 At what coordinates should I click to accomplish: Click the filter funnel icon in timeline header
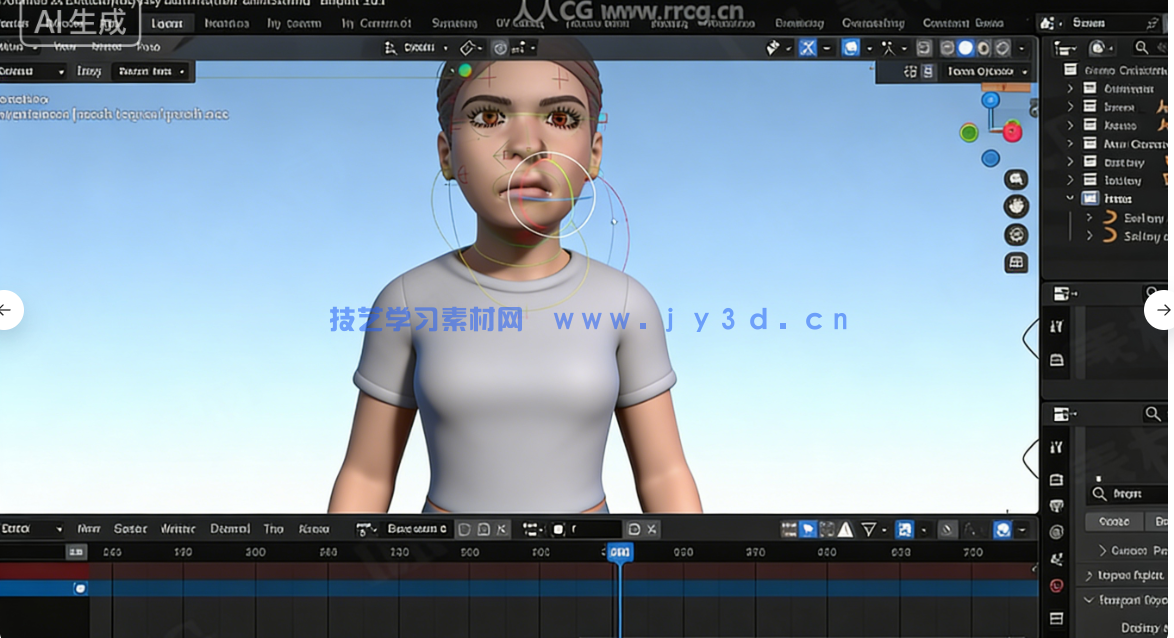coord(868,530)
